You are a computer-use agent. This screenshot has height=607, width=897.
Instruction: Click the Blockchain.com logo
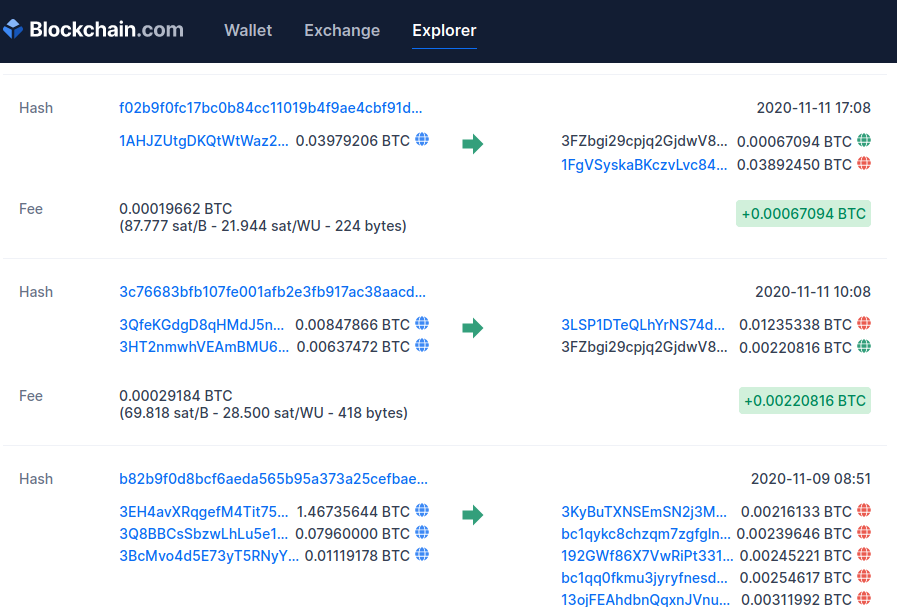[94, 30]
